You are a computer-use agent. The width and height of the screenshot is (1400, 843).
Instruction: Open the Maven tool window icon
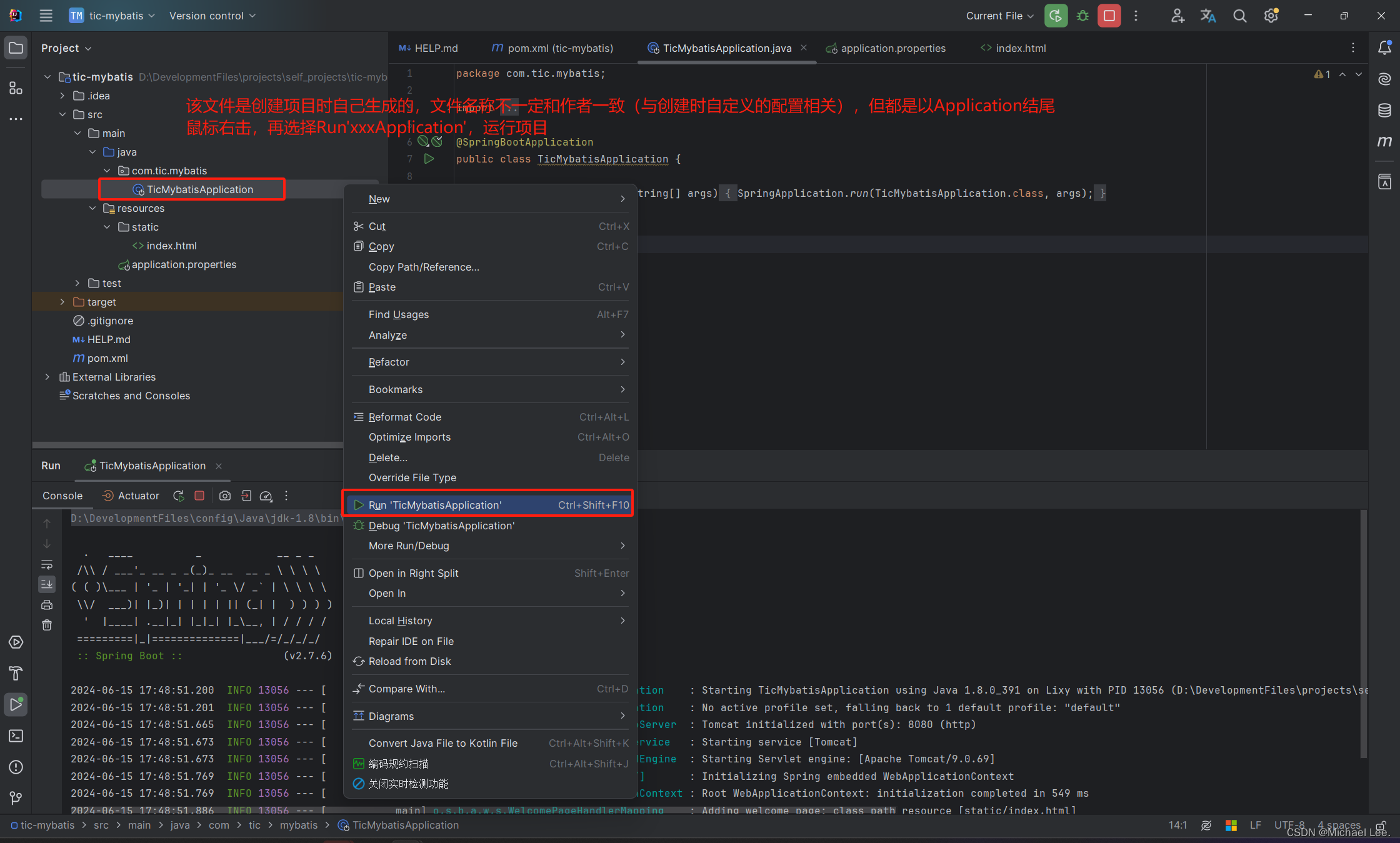[x=1384, y=141]
